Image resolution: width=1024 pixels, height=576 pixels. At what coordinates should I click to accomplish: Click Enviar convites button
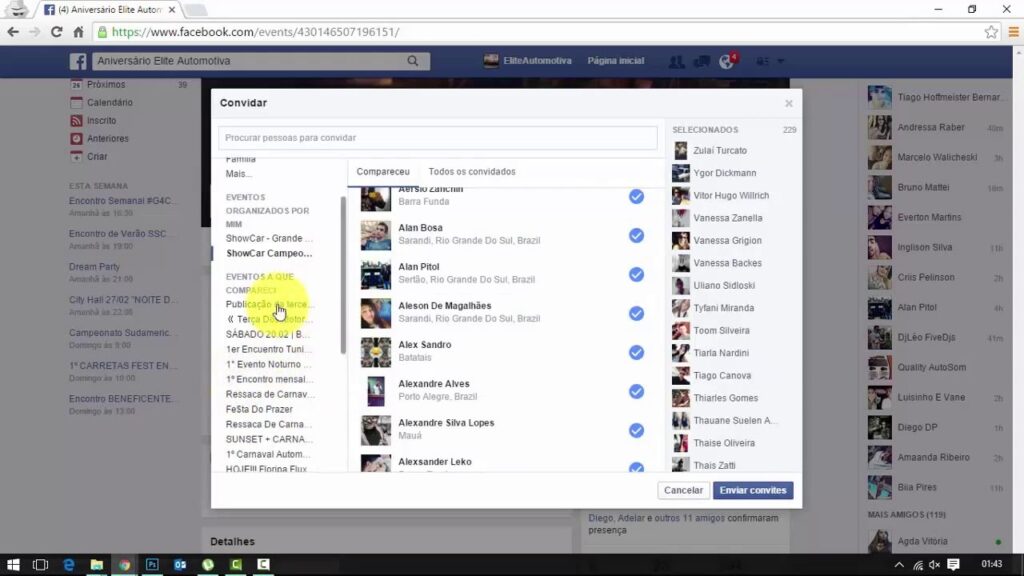pyautogui.click(x=753, y=490)
